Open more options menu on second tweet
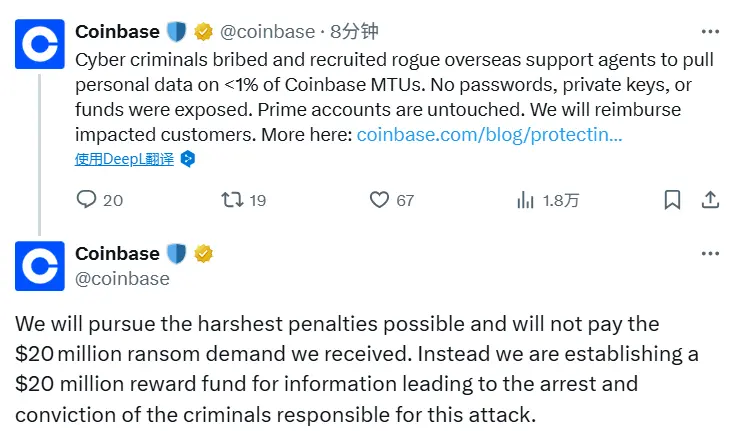The image size is (734, 431). tap(708, 254)
